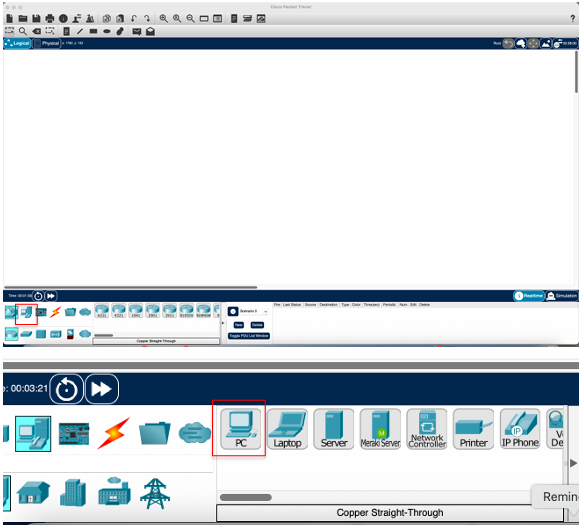Click the New Cluster cloud icon
The height and width of the screenshot is (528, 584).
pos(521,44)
